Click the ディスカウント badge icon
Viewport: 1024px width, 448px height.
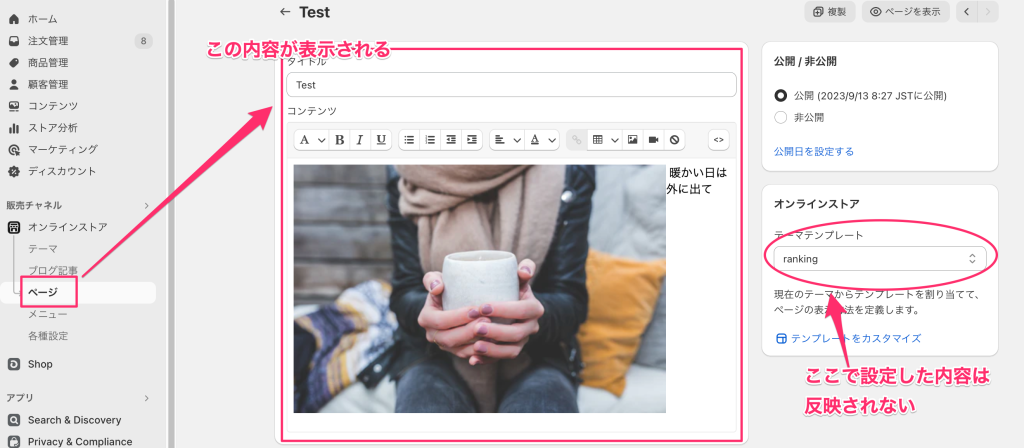(x=14, y=171)
